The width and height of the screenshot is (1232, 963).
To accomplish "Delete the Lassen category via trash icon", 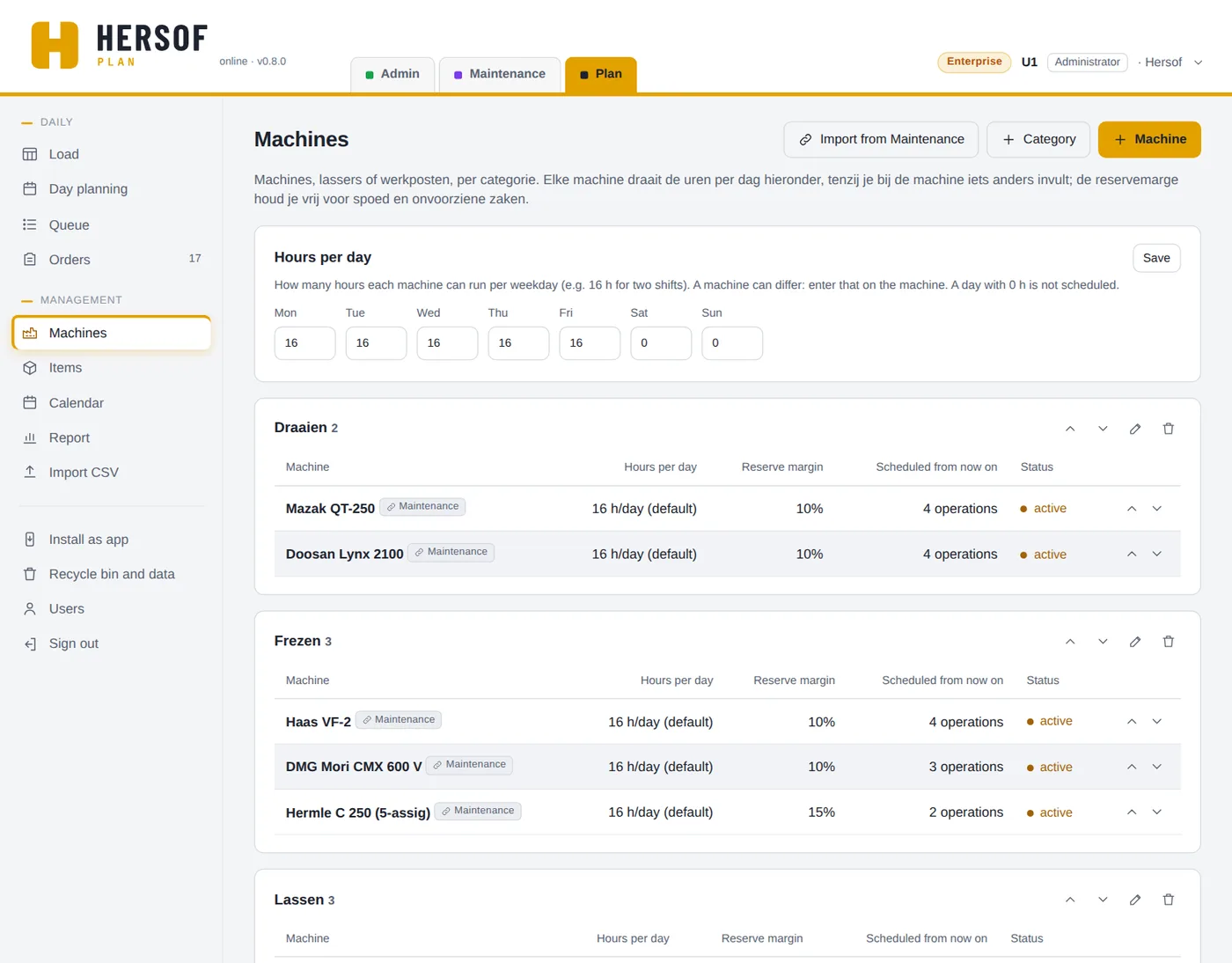I will [x=1168, y=900].
